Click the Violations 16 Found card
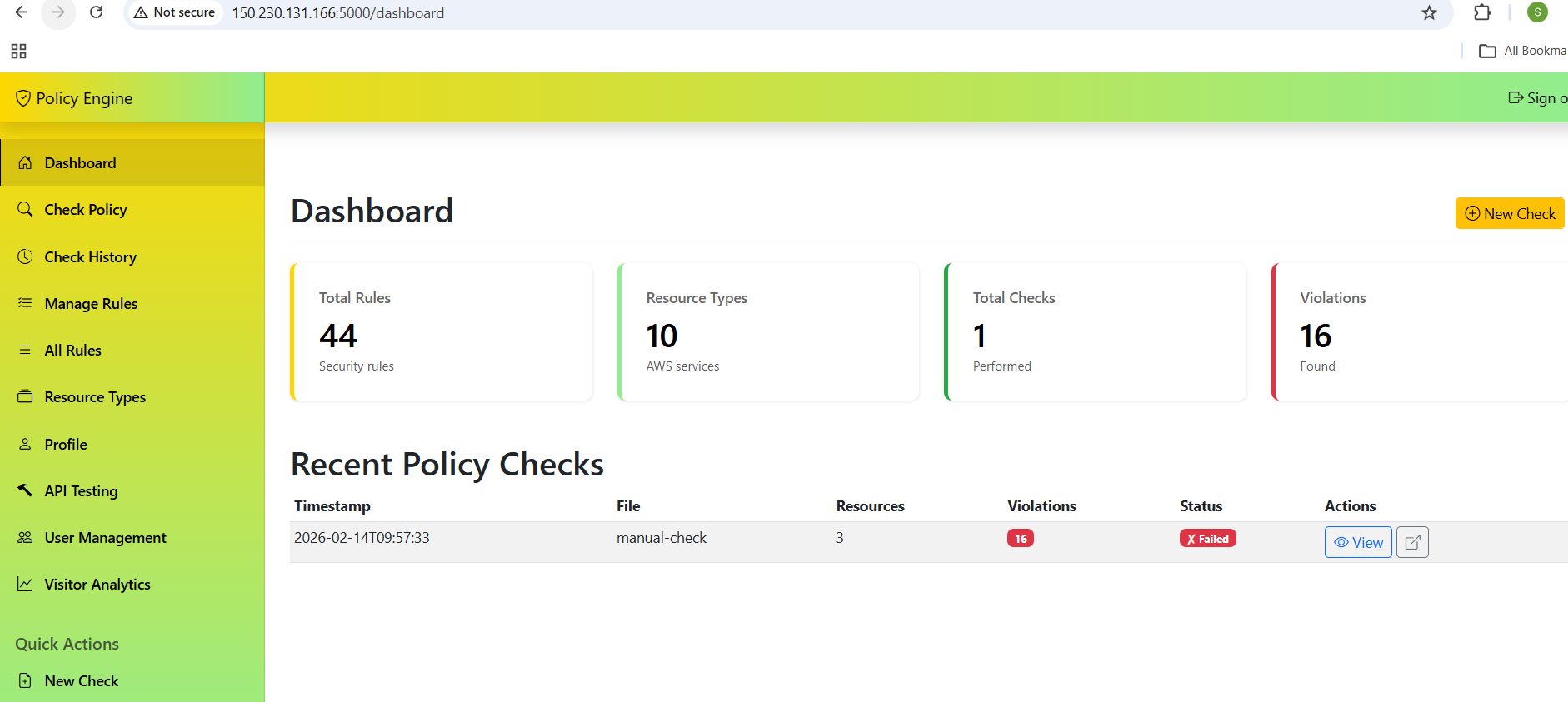1568x702 pixels. point(1420,331)
